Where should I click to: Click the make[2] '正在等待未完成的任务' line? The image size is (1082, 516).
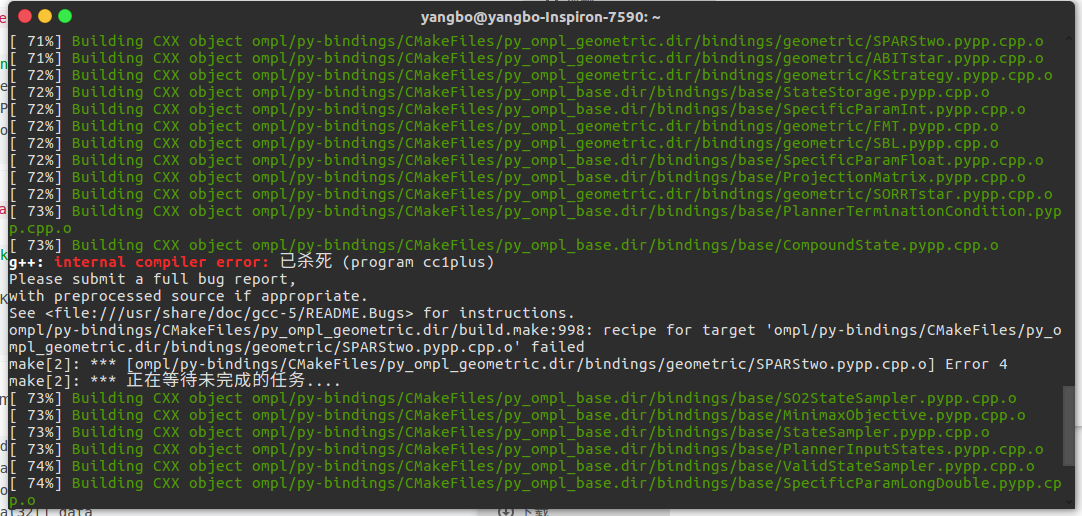175,381
